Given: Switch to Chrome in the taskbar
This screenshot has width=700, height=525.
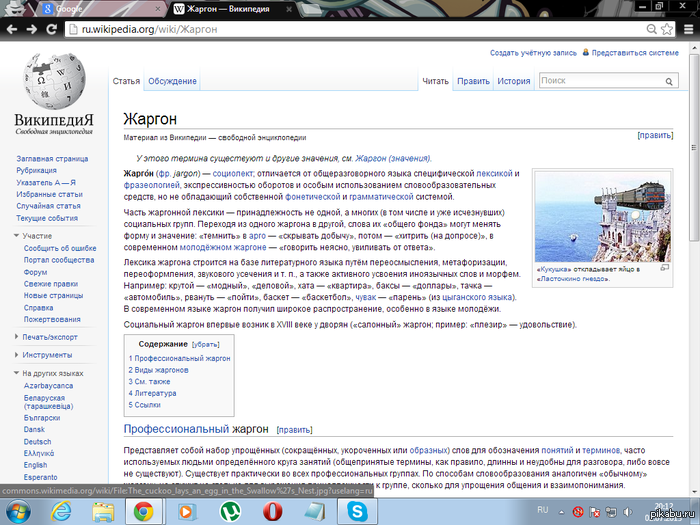Looking at the screenshot, I should point(144,512).
